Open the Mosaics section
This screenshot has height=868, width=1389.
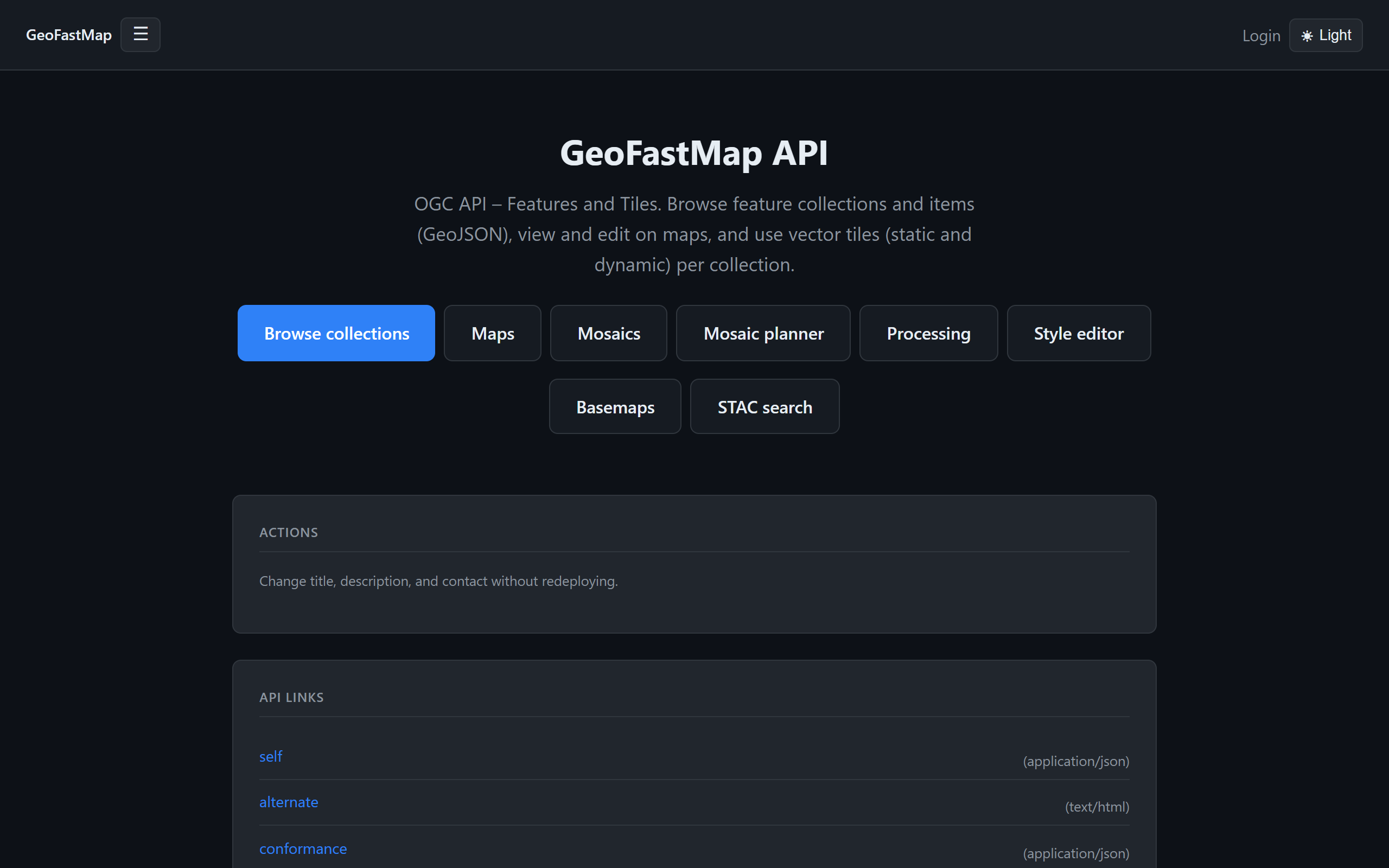click(x=608, y=333)
